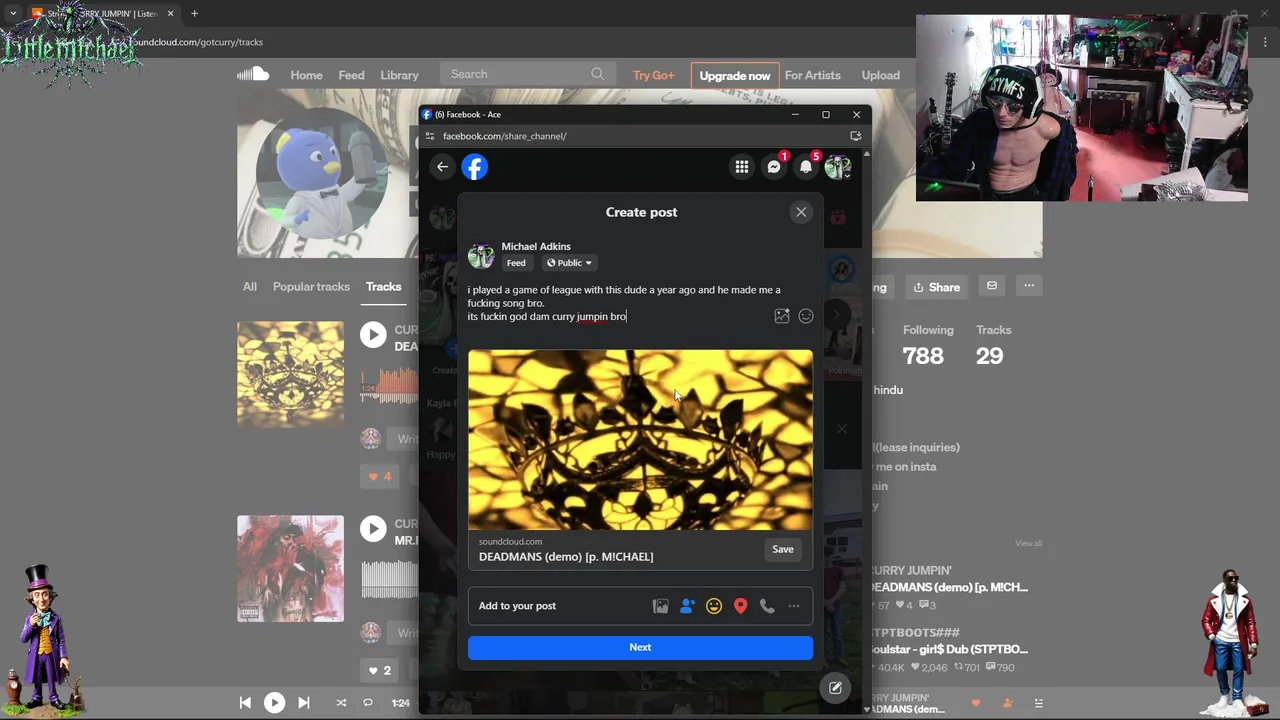Click profile avatar blue penguin image
This screenshot has height=720, width=1280.
tap(322, 173)
